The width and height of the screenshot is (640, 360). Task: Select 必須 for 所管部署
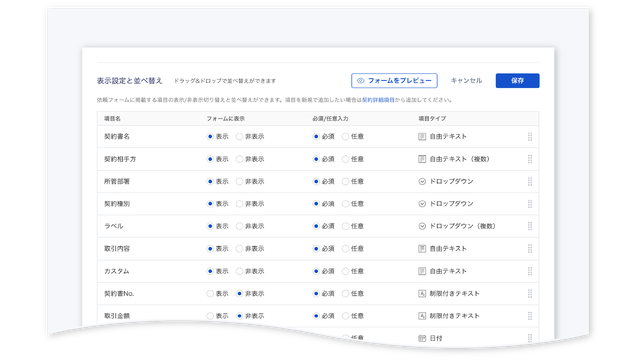(x=316, y=182)
